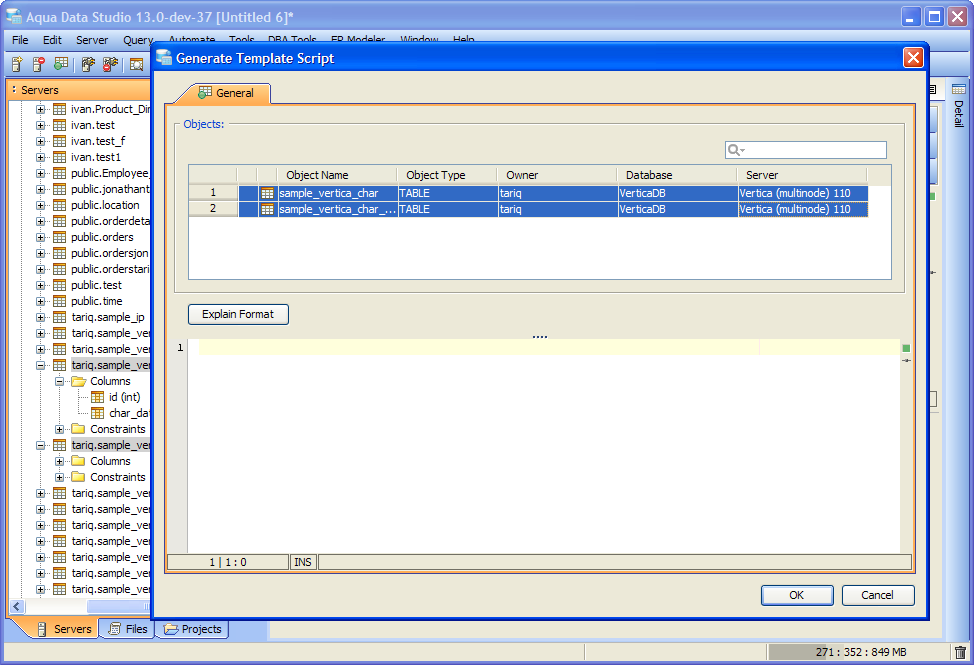
Task: Click the Vertica (multinode) 110 cell in row 2
Action: point(802,209)
